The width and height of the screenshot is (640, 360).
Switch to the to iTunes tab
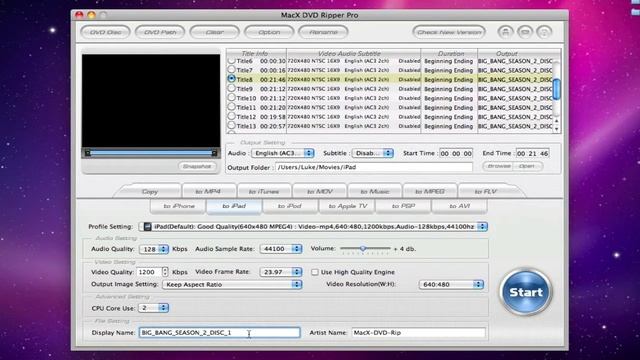coord(264,191)
